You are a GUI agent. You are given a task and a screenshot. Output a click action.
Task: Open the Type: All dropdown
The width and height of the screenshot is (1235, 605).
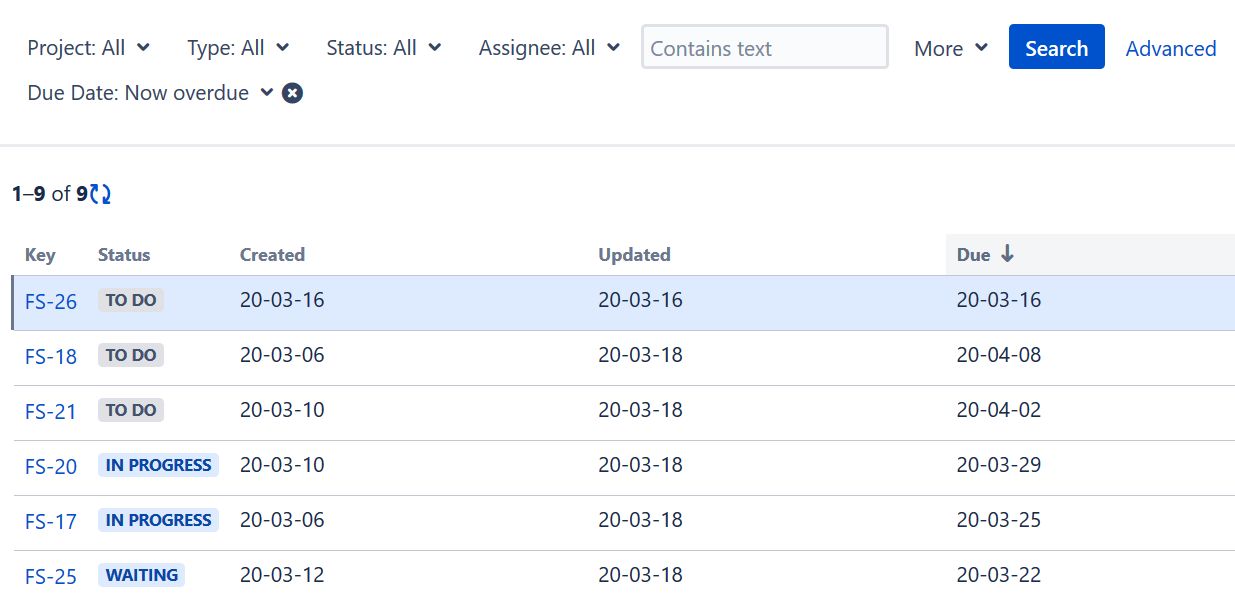tap(238, 47)
